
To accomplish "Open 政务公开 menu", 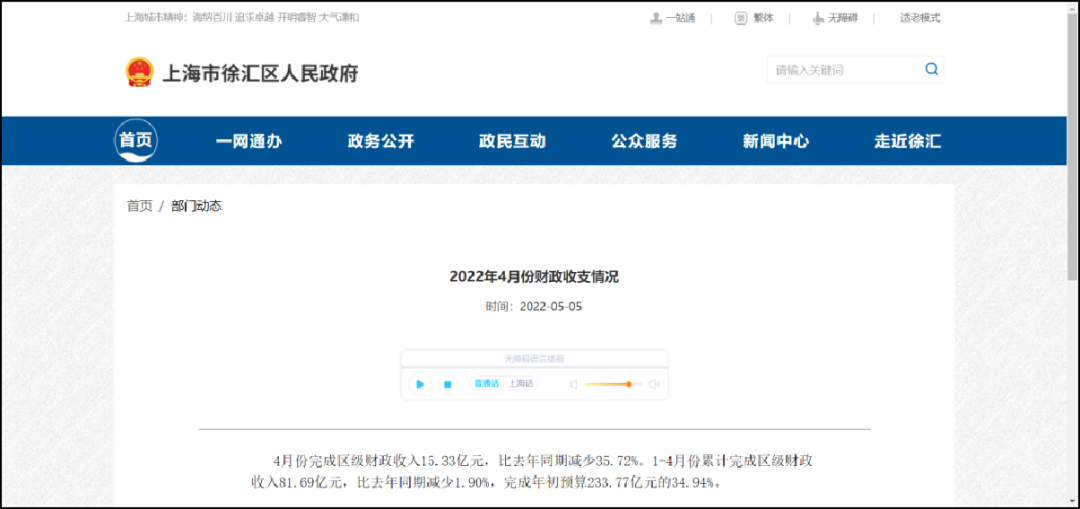I will 381,142.
